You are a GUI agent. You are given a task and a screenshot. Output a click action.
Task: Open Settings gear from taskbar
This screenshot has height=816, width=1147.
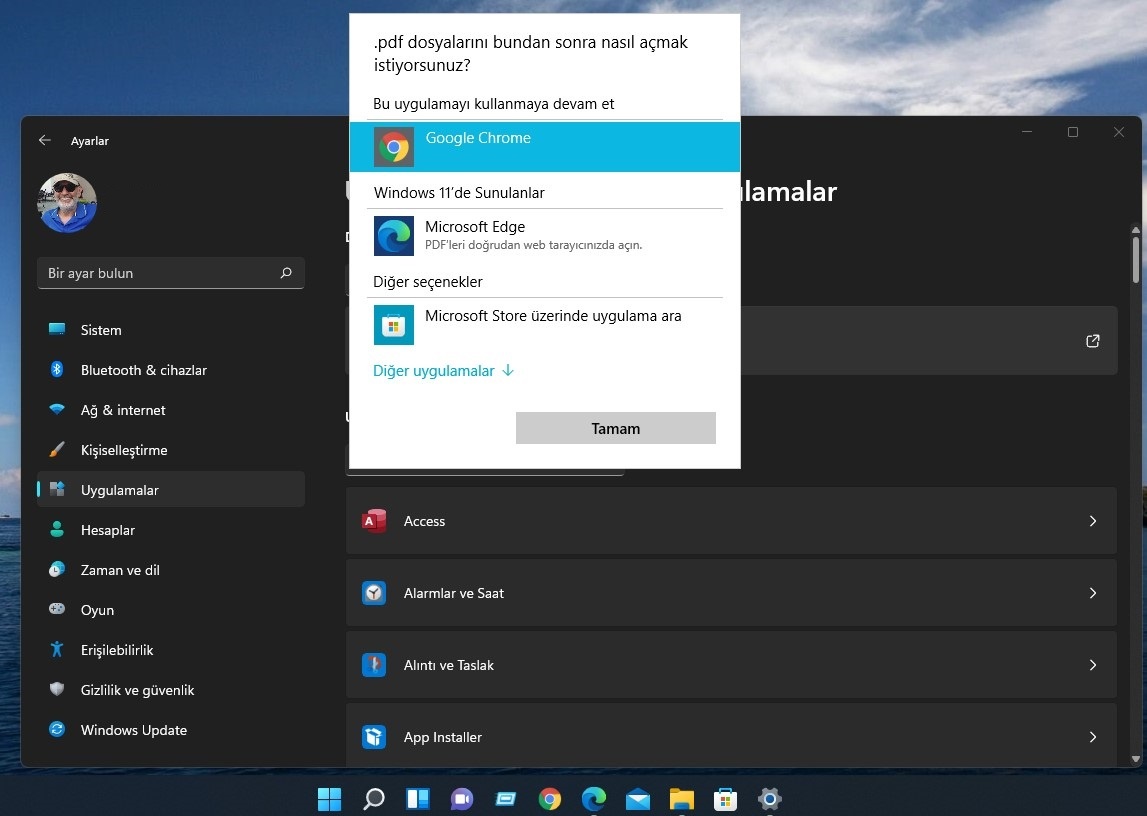point(770,798)
